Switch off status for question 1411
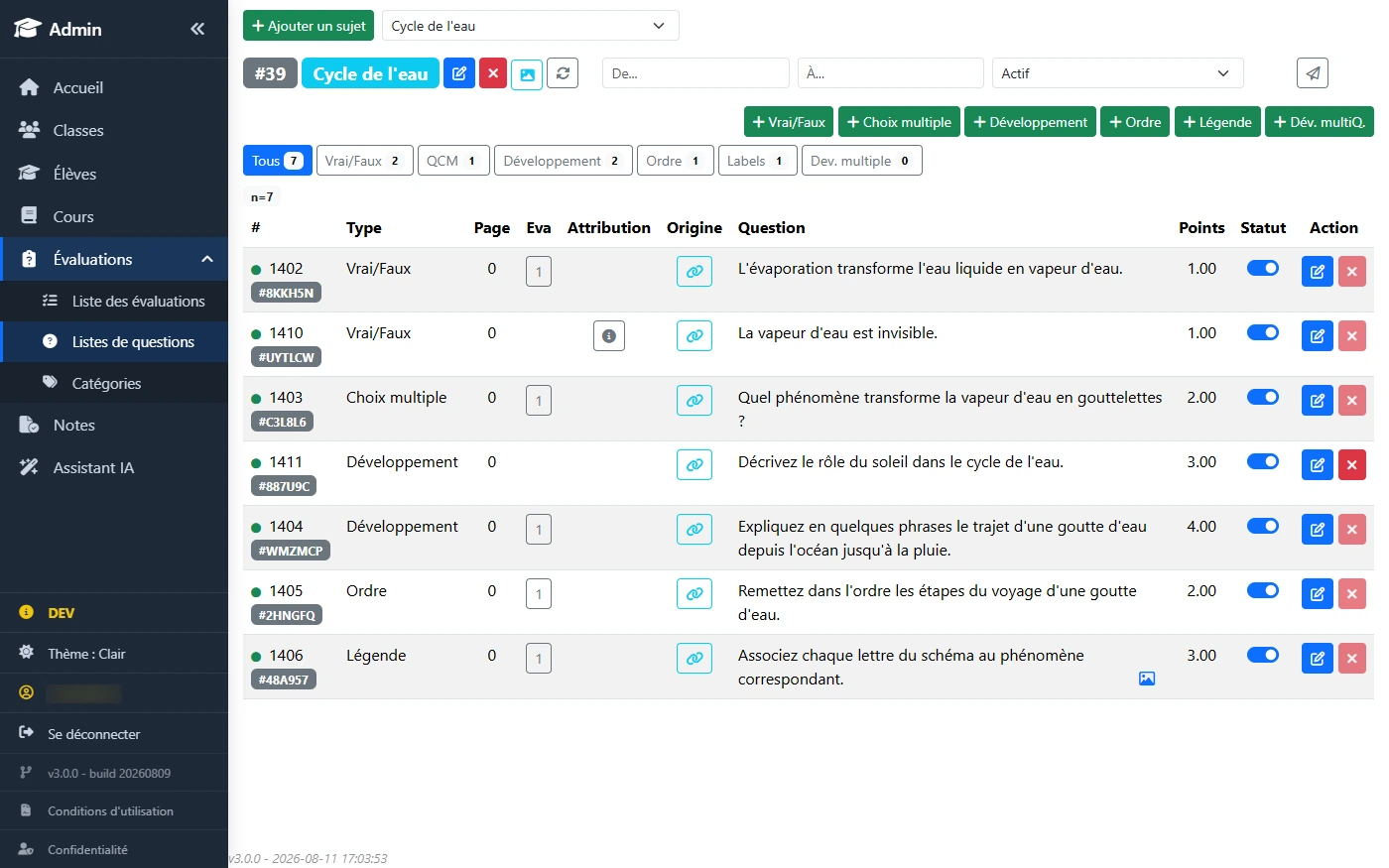This screenshot has width=1389, height=868. tap(1263, 461)
